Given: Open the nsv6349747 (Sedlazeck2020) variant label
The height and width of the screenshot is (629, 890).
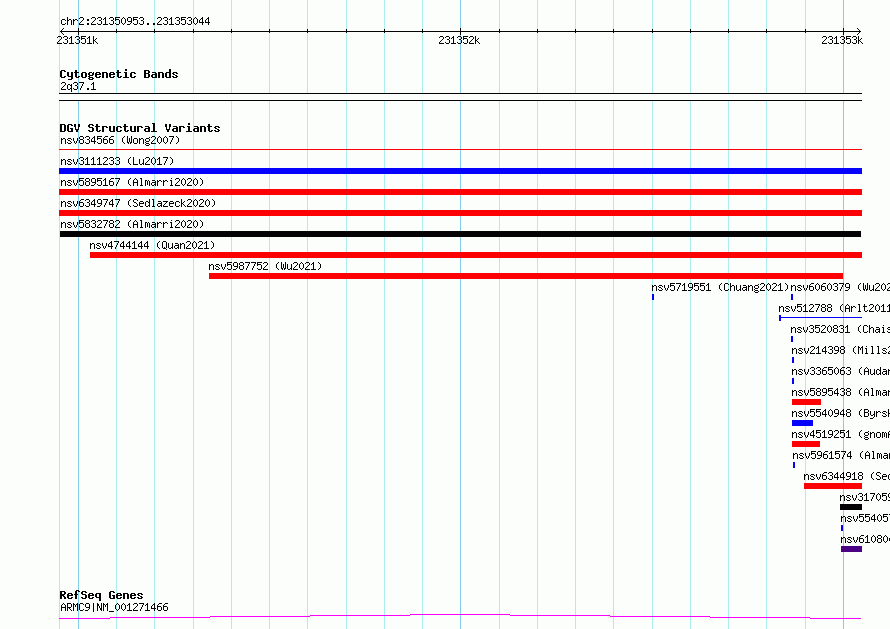Looking at the screenshot, I should click(138, 203).
